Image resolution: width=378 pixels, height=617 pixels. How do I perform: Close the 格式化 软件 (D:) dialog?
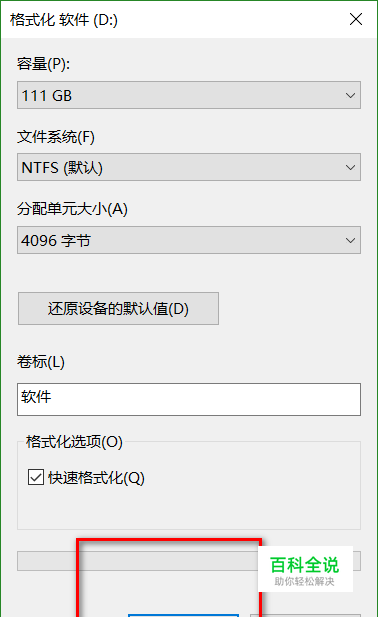[356, 19]
